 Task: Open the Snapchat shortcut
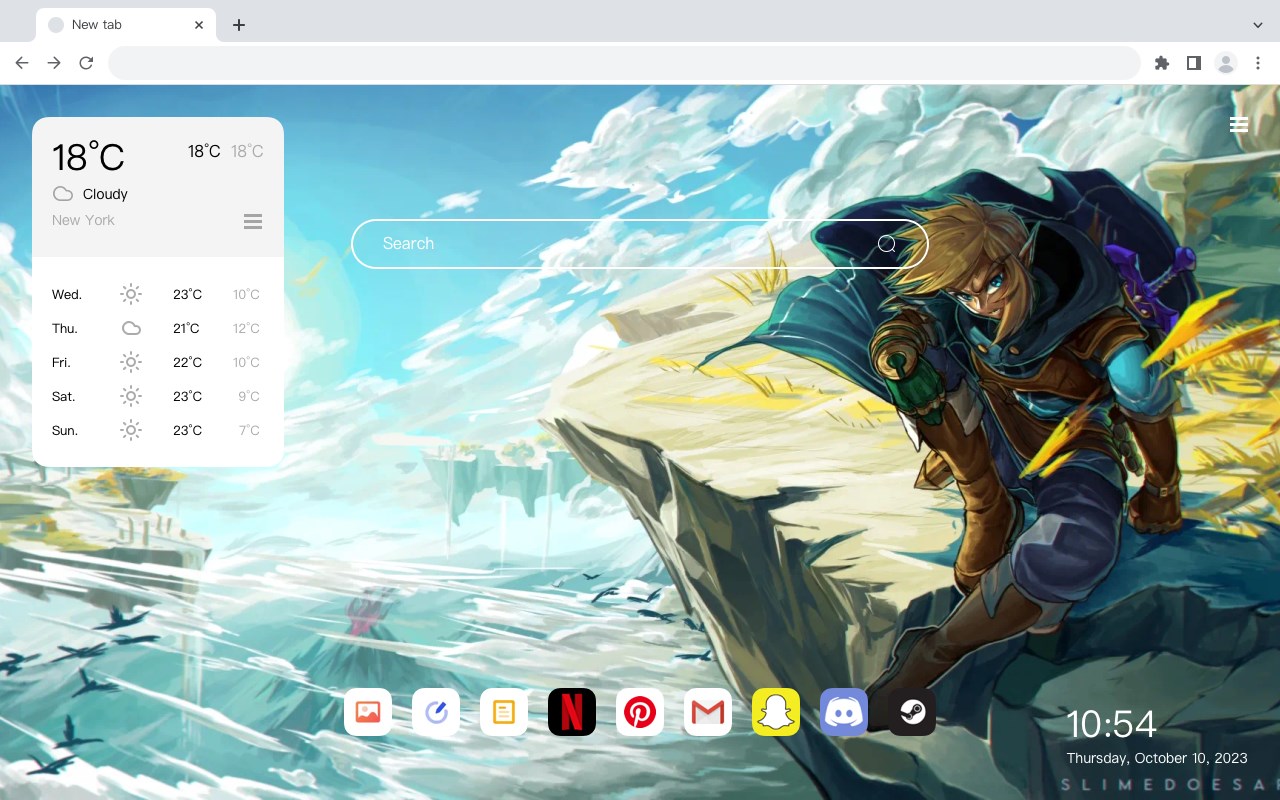click(776, 712)
